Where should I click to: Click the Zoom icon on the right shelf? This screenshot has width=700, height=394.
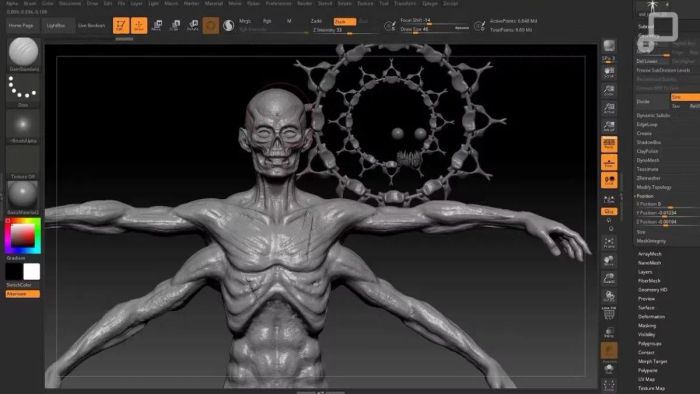tap(609, 91)
